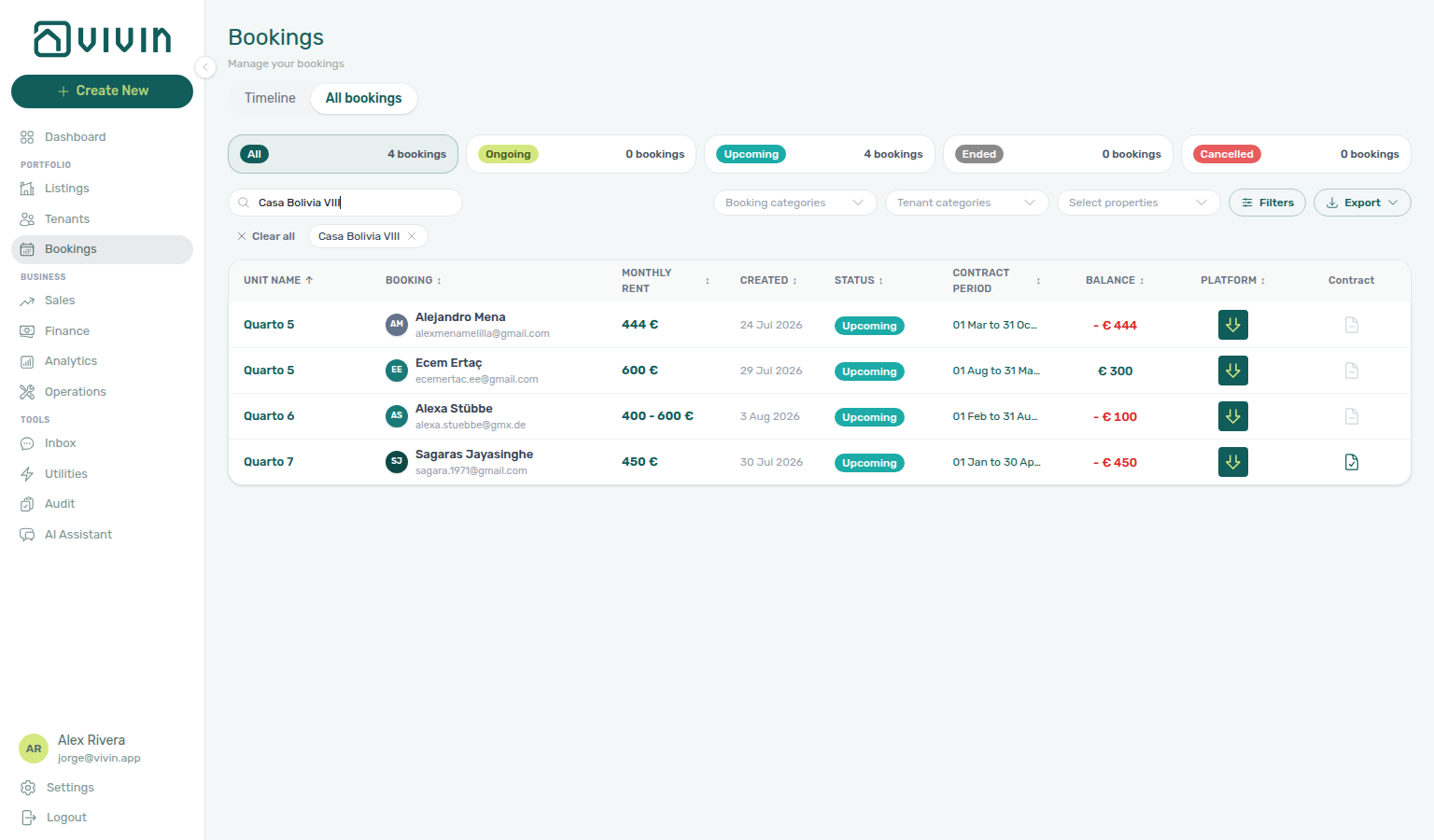Viewport: 1434px width, 840px height.
Task: Sort the table by Unit Name
Action: [x=278, y=280]
